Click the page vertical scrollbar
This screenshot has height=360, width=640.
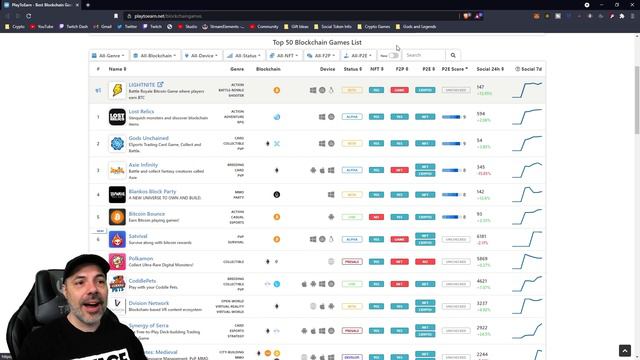[x=637, y=100]
